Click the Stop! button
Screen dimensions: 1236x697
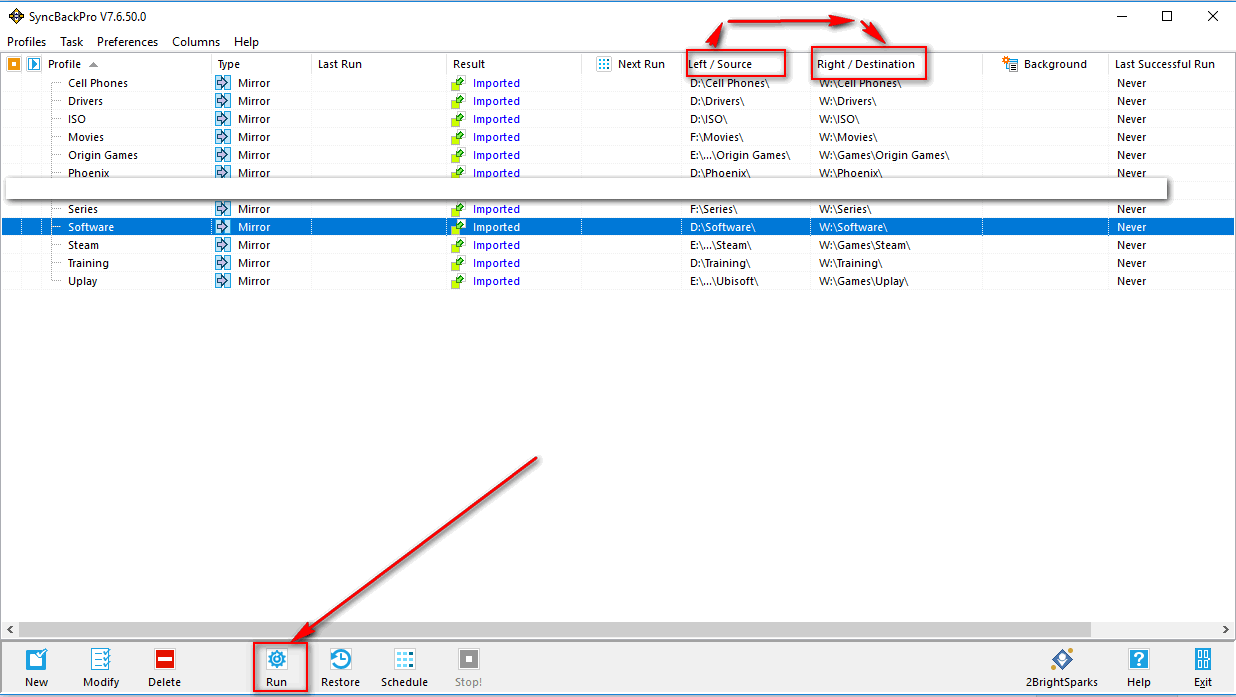[469, 668]
